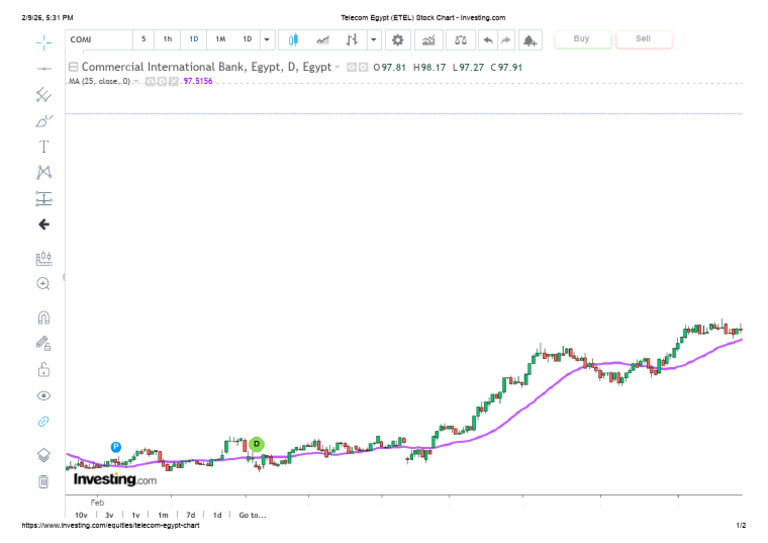
Task: Set range to 1m
Action: [x=163, y=515]
